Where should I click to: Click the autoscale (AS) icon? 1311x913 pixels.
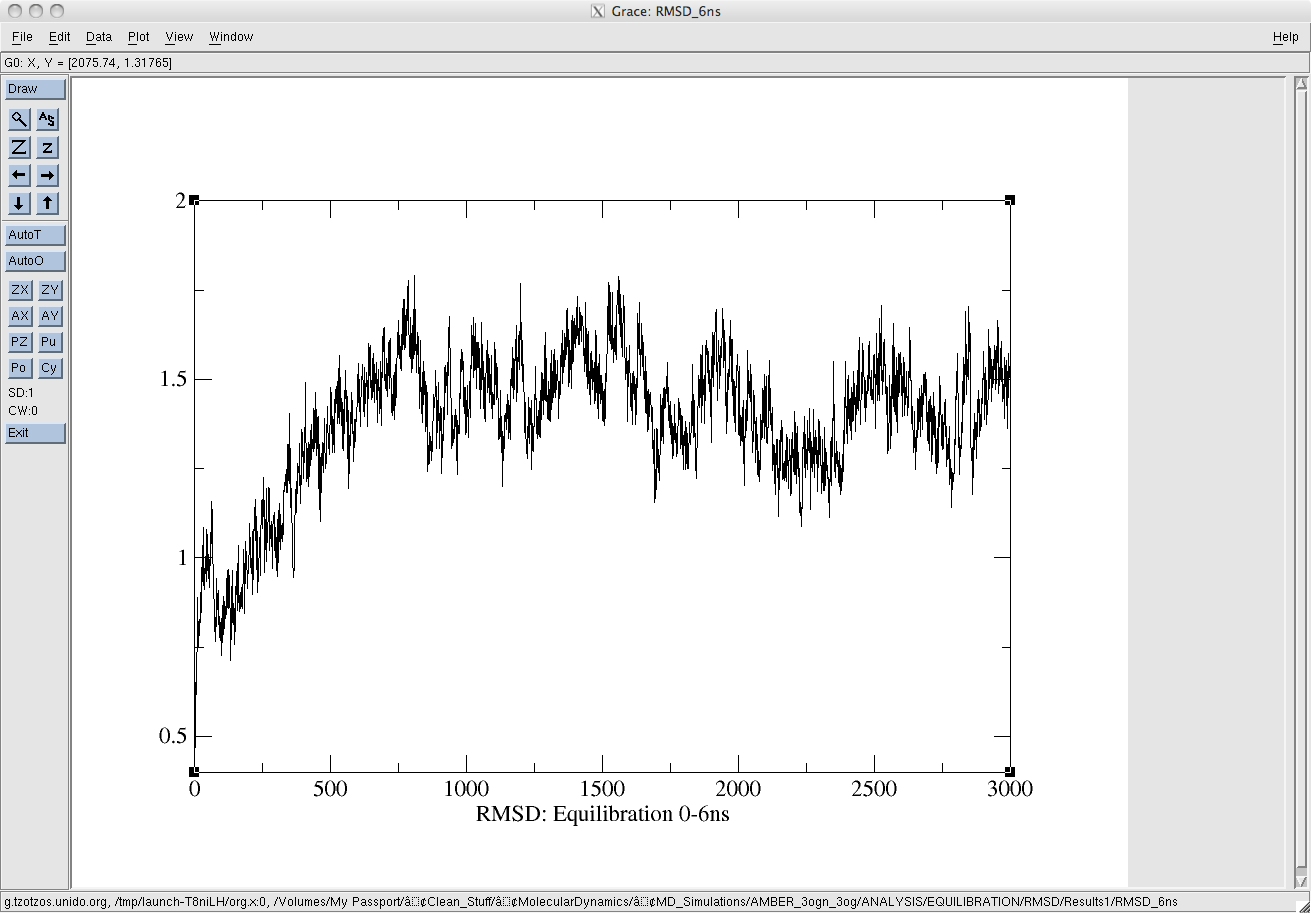coord(47,119)
